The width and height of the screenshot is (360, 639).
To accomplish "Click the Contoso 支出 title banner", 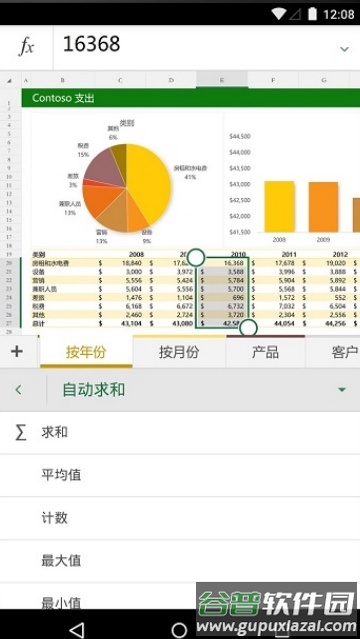I will coord(191,98).
